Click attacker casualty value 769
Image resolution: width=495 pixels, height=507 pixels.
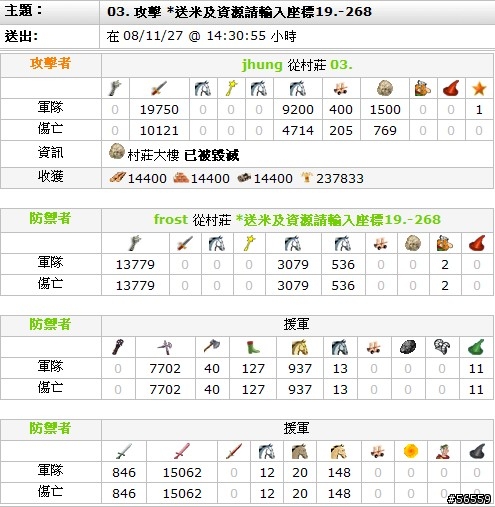tap(385, 130)
